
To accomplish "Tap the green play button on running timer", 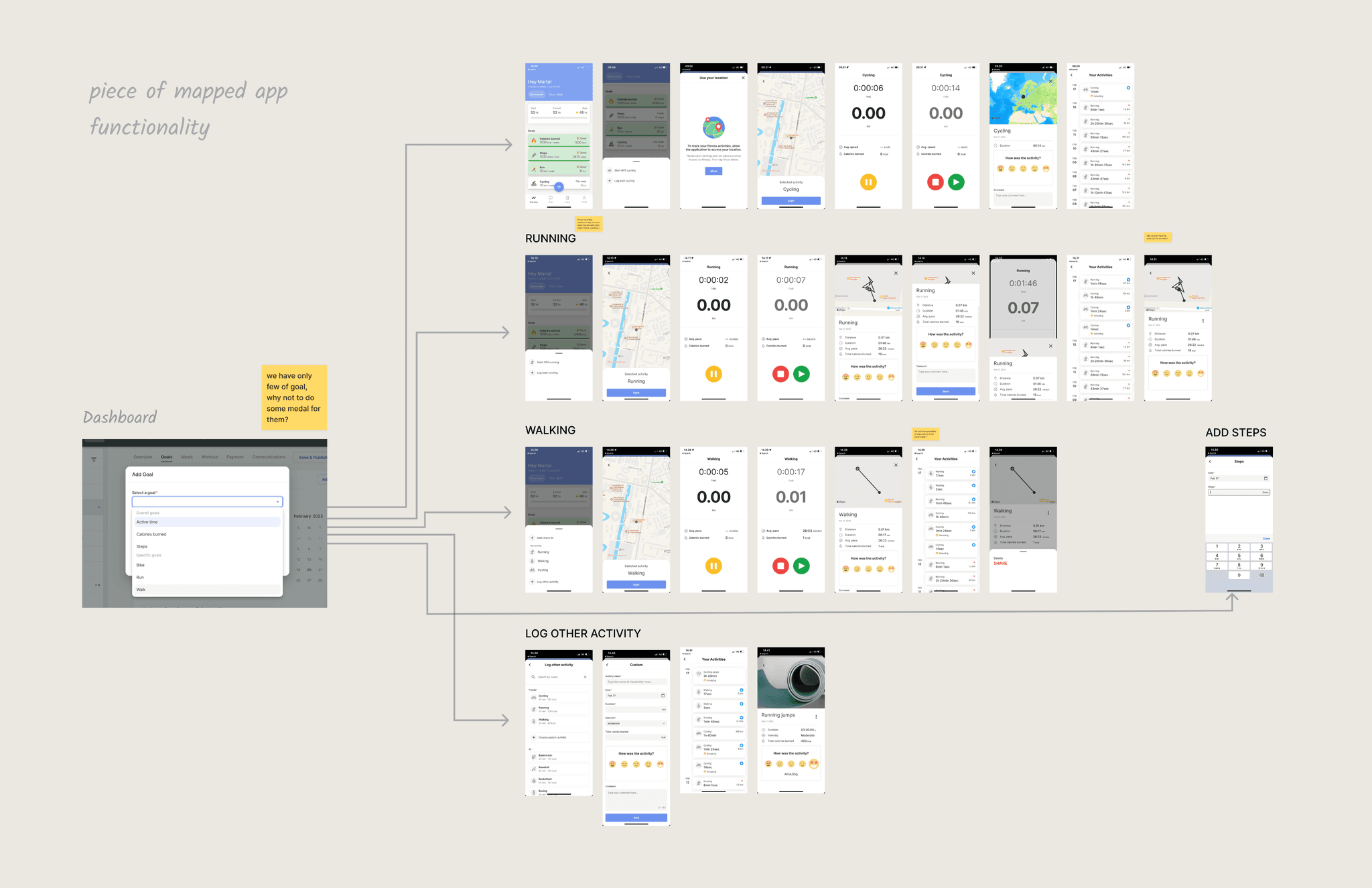I will point(801,374).
